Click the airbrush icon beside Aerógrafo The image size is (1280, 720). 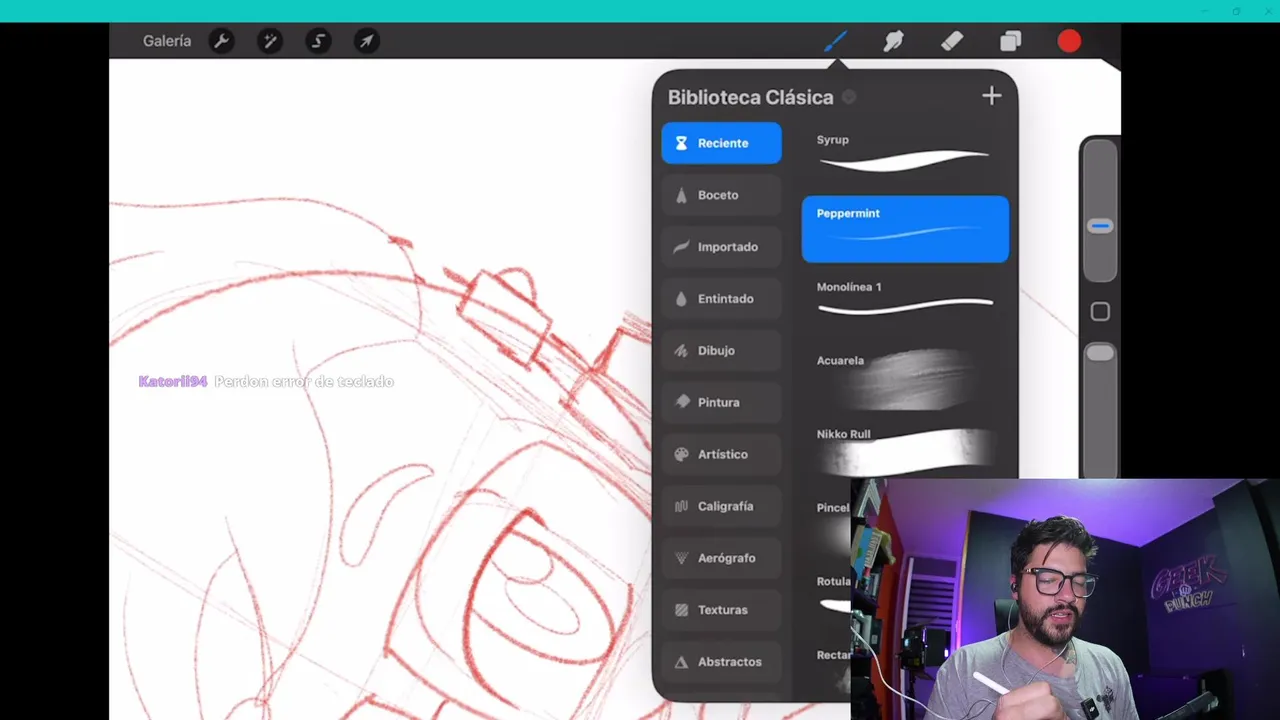pos(681,558)
